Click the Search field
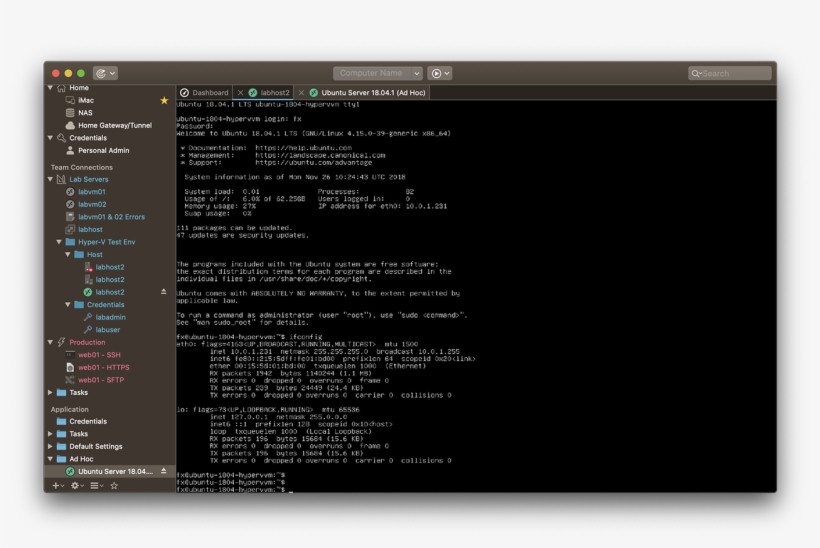The image size is (820, 548). pos(730,73)
